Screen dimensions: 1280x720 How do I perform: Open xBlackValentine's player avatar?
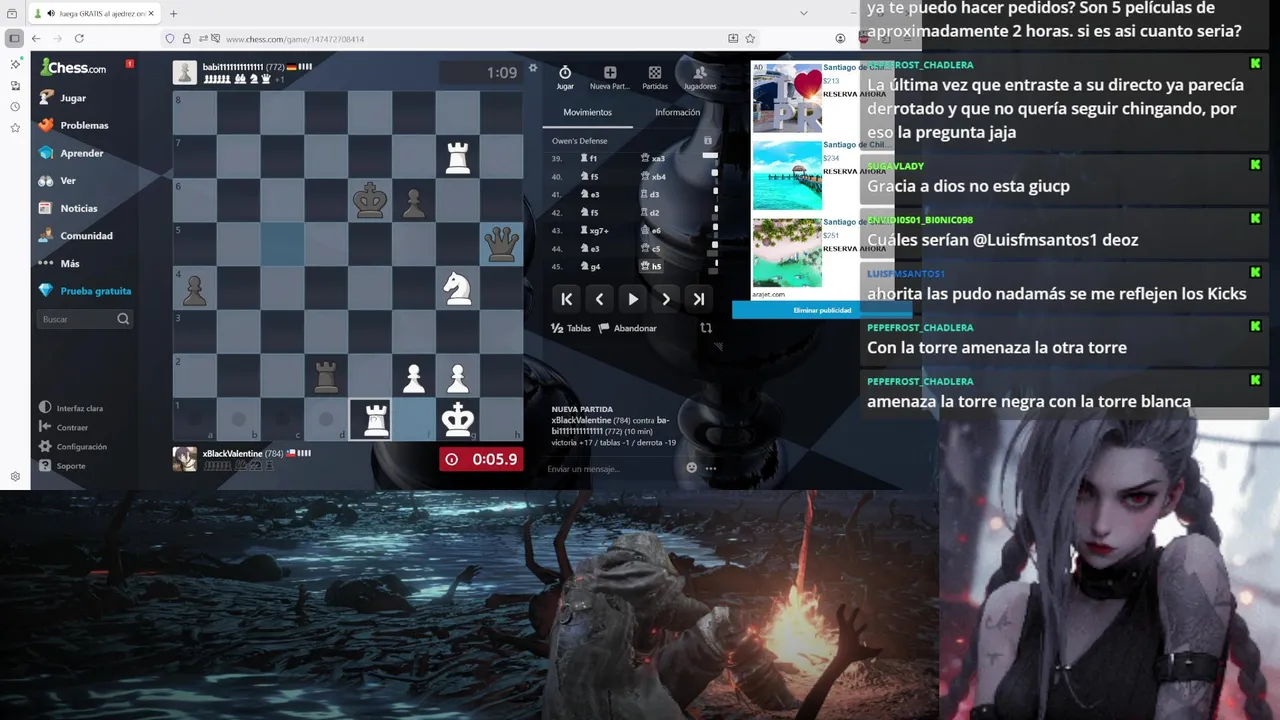(x=185, y=459)
